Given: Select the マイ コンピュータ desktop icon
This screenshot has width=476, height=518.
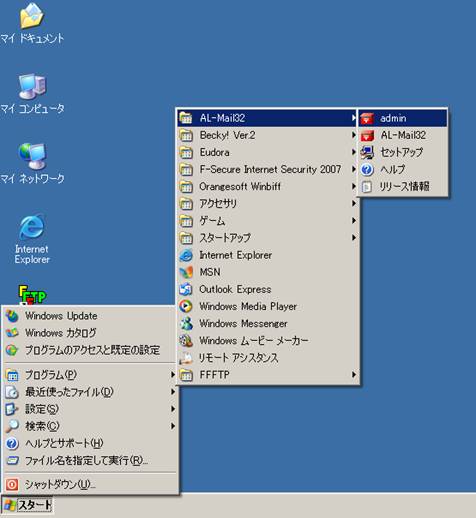Looking at the screenshot, I should point(32,94).
